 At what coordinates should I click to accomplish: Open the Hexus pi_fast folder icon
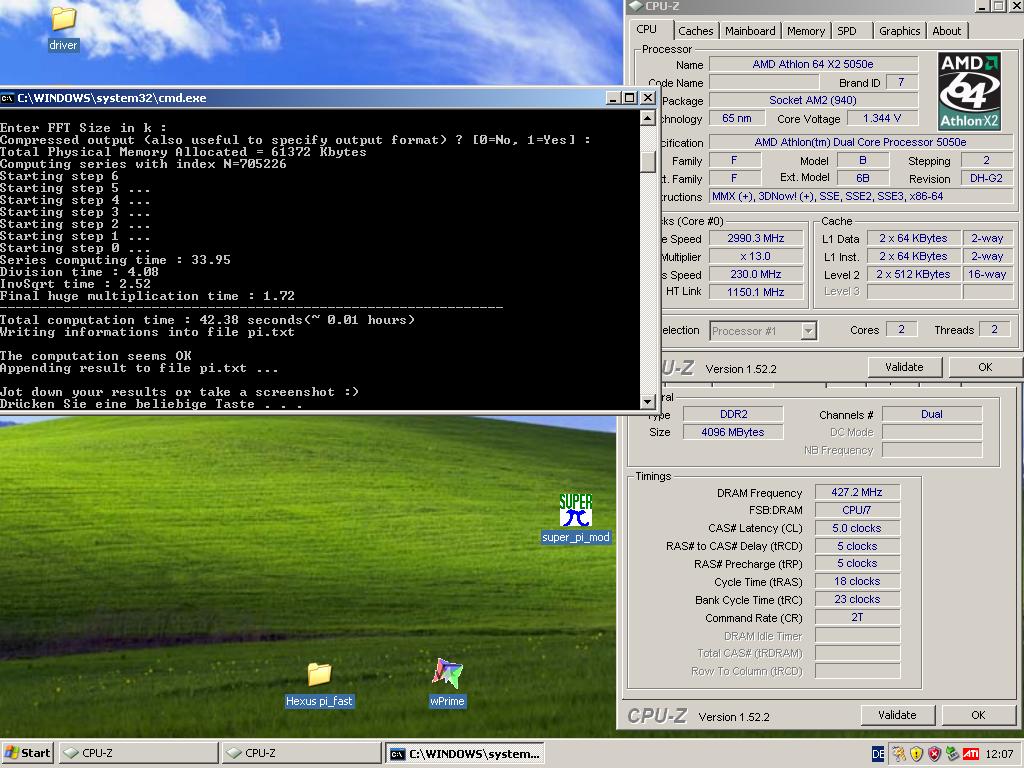[319, 684]
